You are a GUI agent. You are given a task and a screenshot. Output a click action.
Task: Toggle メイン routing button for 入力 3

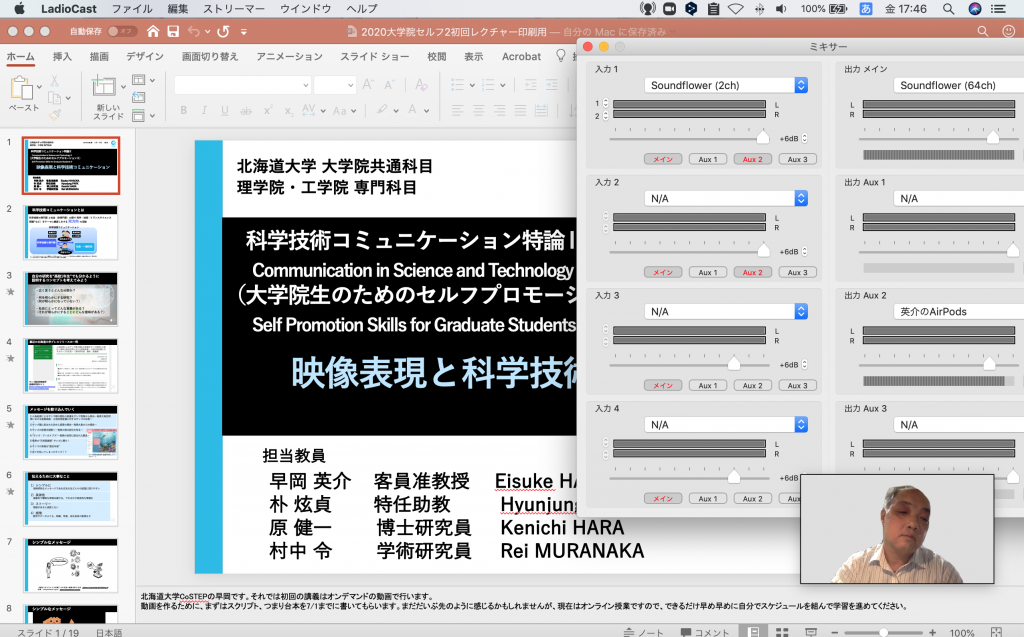click(x=663, y=385)
